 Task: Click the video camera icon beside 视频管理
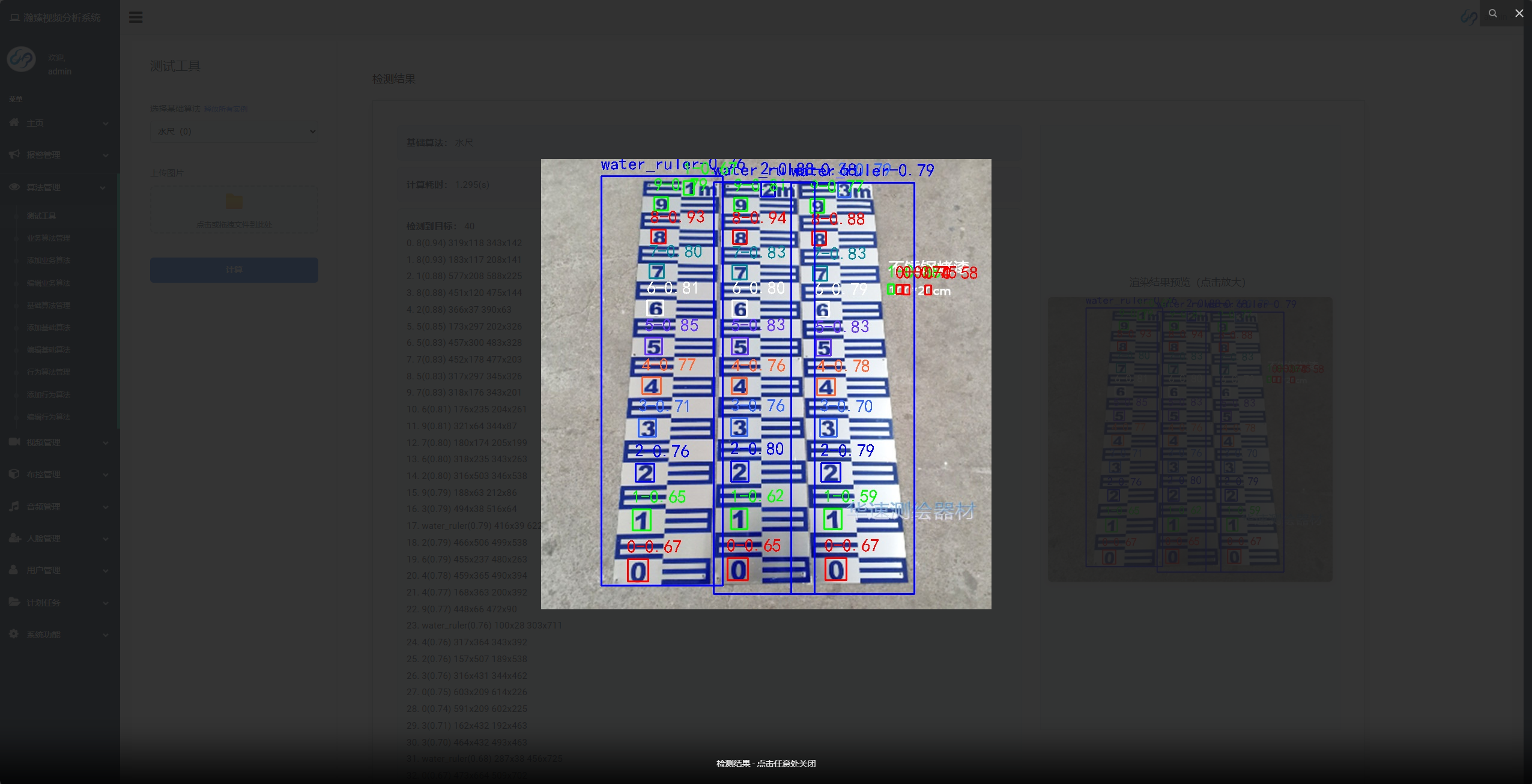14,442
